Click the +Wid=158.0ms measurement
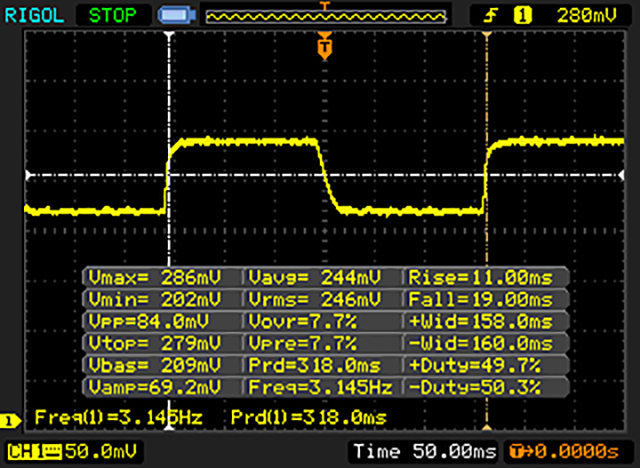Screen dimensions: 640x468 click(x=481, y=322)
